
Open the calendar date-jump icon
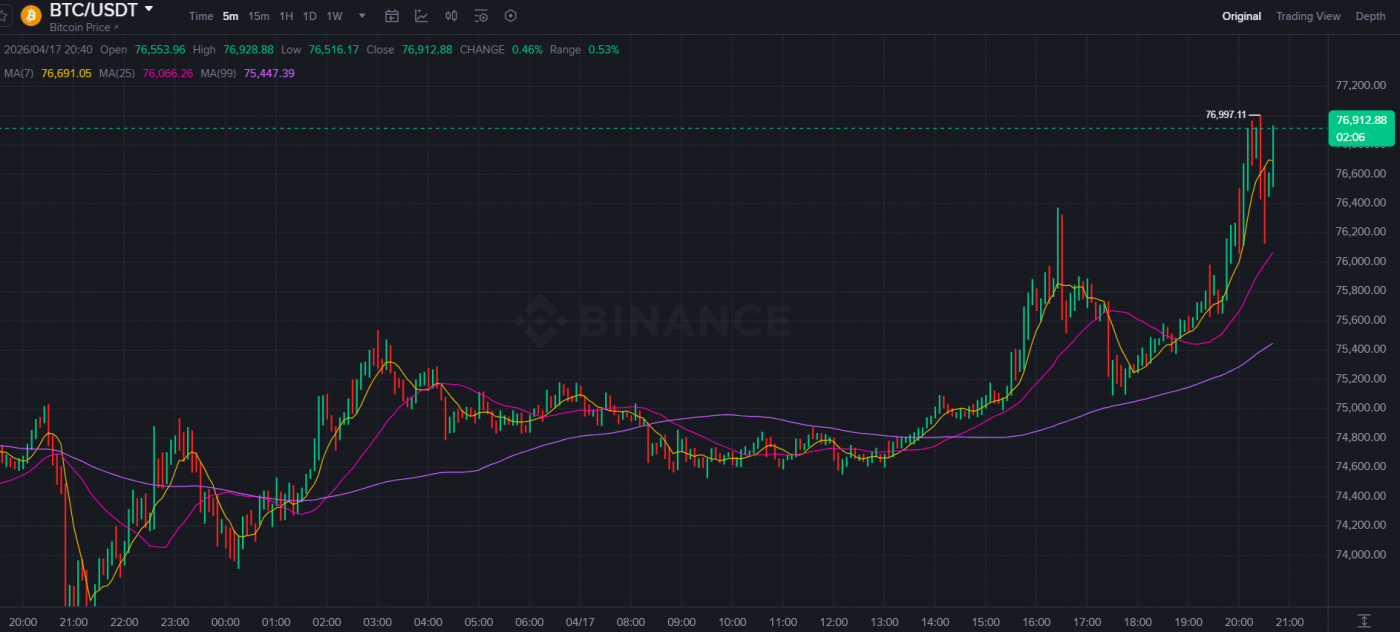click(x=392, y=16)
